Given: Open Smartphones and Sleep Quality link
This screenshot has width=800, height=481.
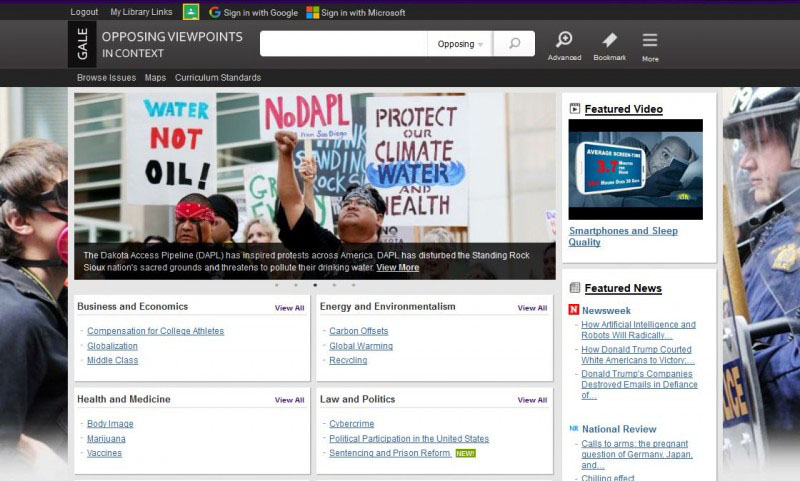Looking at the screenshot, I should click(623, 236).
